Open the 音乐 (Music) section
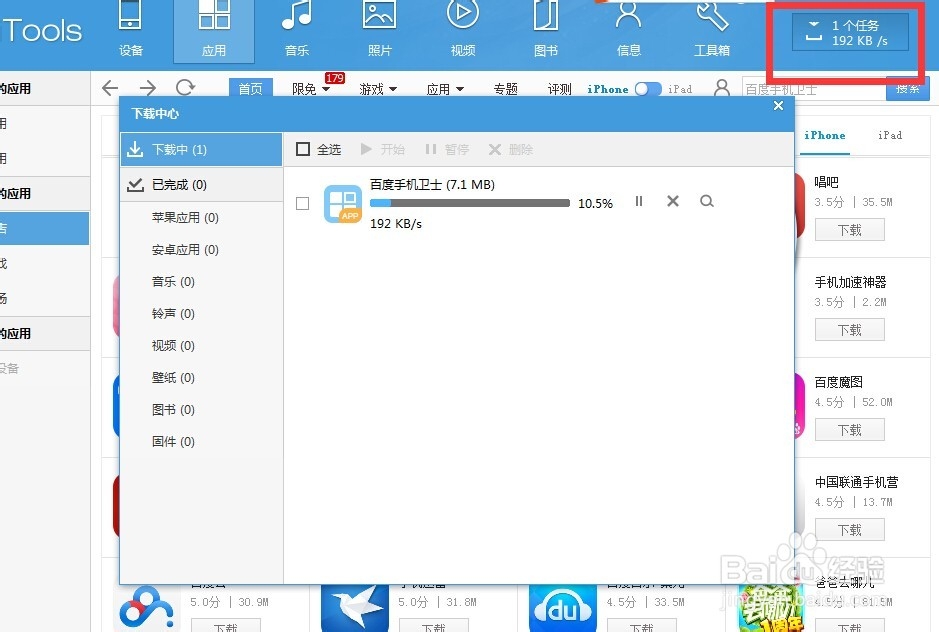 point(297,30)
